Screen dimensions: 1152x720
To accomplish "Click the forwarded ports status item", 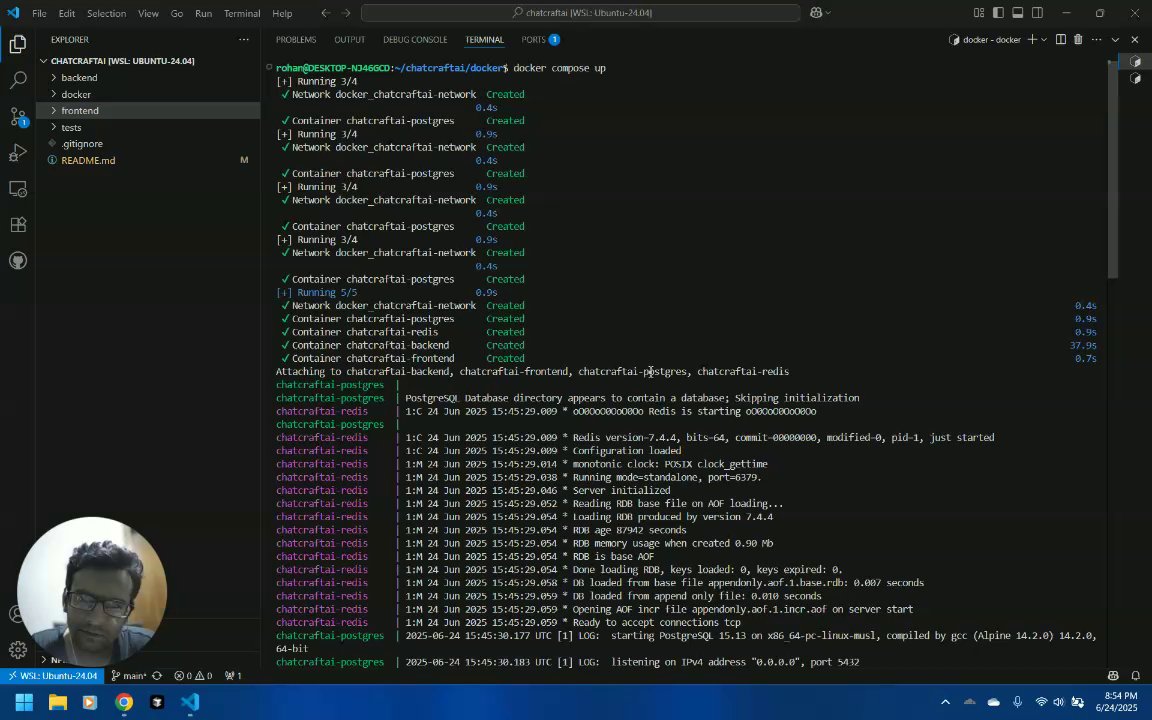I will pyautogui.click(x=233, y=675).
